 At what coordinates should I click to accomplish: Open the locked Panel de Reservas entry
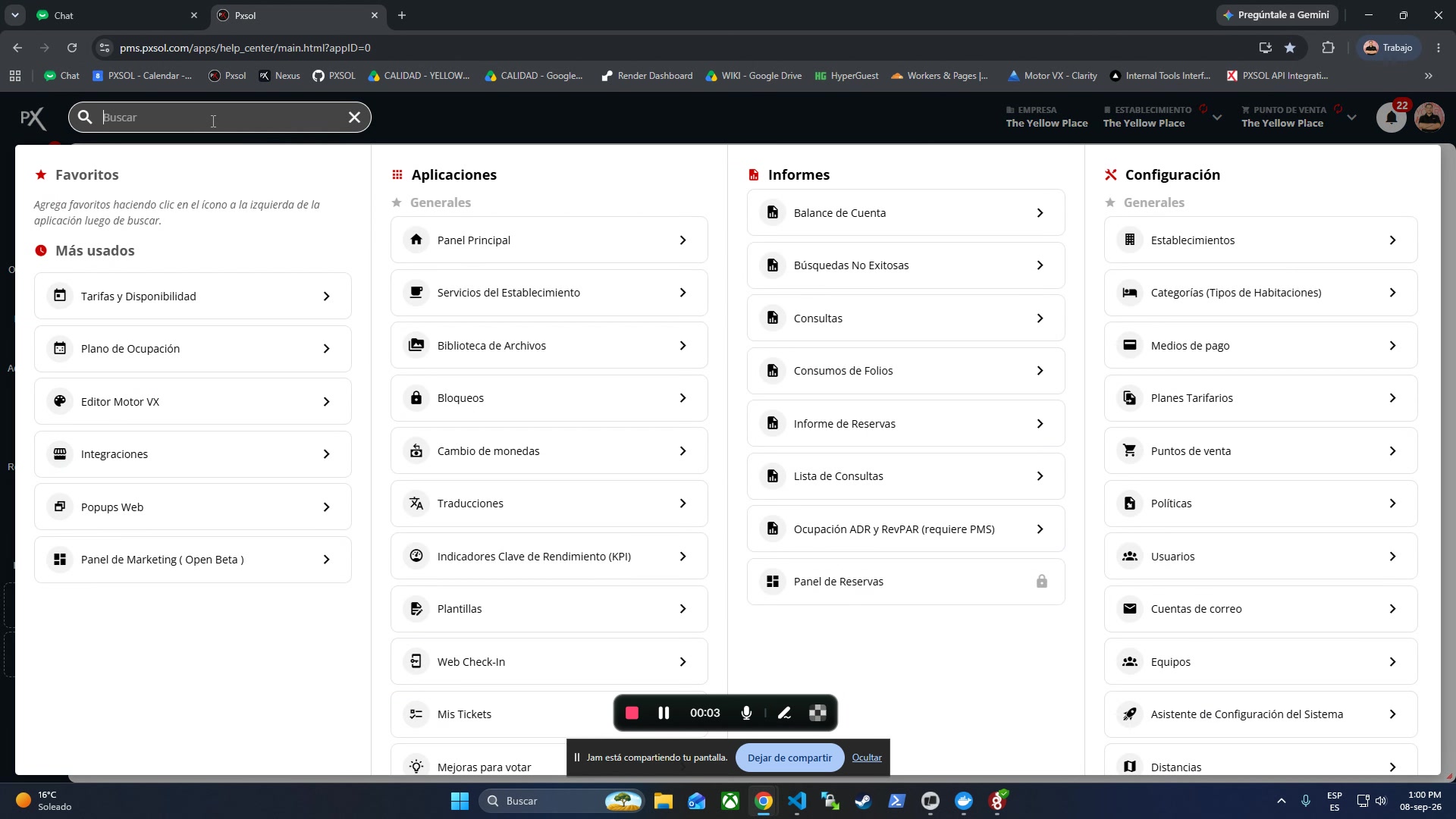pyautogui.click(x=905, y=582)
